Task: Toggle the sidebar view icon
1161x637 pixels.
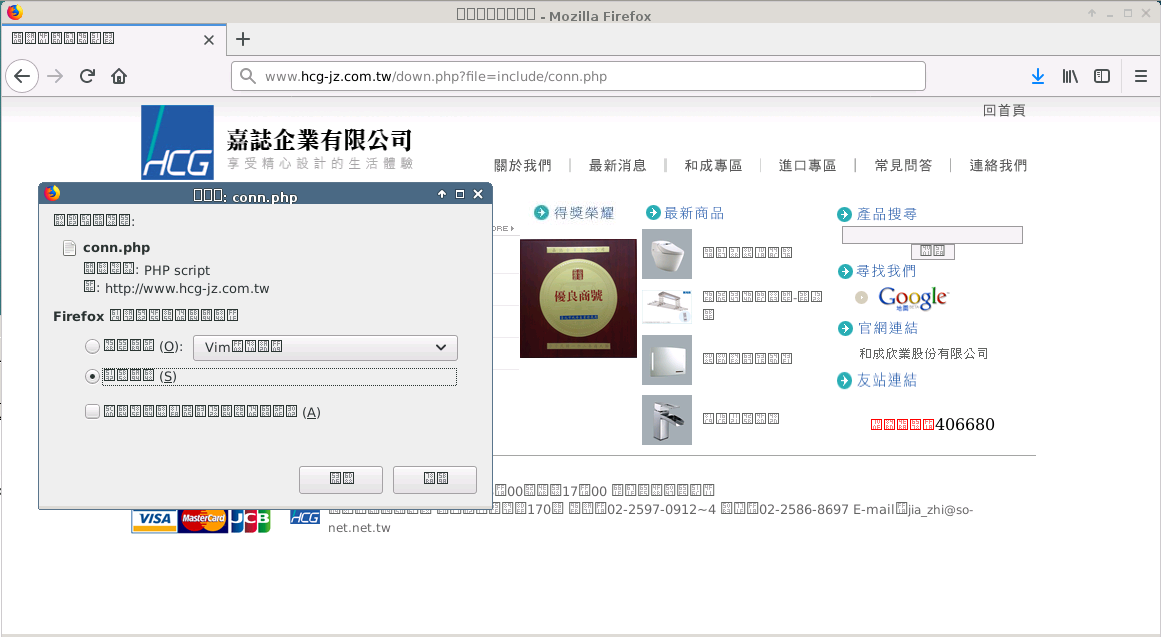Action: point(1102,76)
